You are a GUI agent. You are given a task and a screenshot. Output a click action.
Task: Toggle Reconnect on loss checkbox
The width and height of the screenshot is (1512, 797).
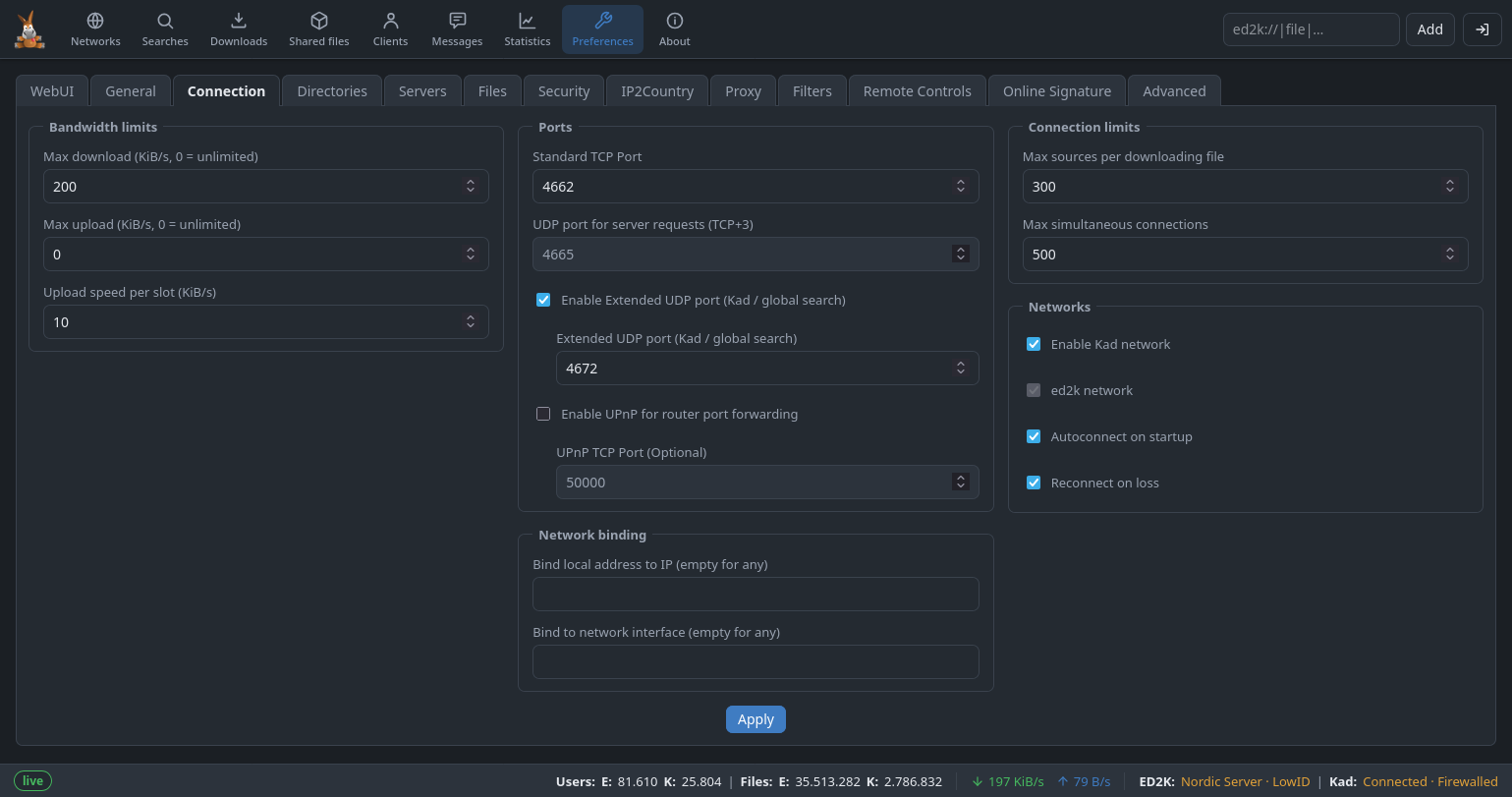pos(1034,483)
